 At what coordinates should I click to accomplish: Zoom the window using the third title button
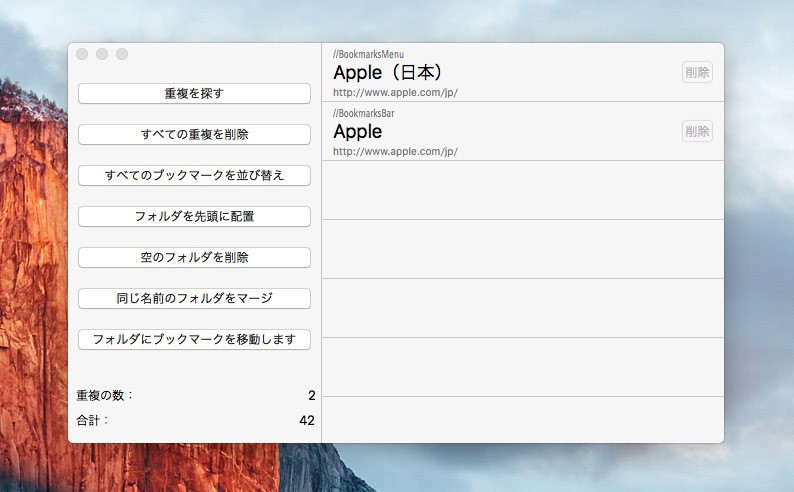coord(122,54)
